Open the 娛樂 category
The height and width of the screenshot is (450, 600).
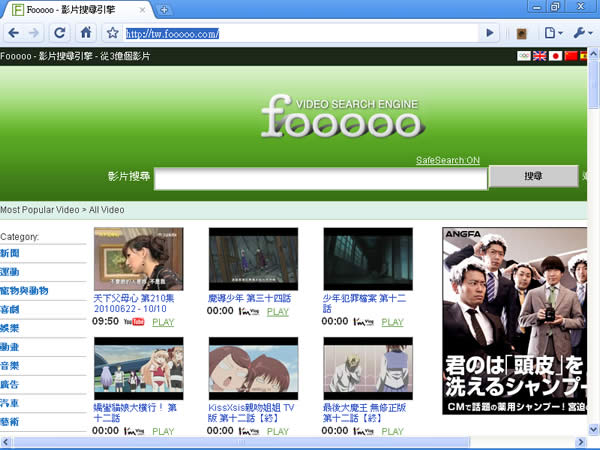pos(10,328)
